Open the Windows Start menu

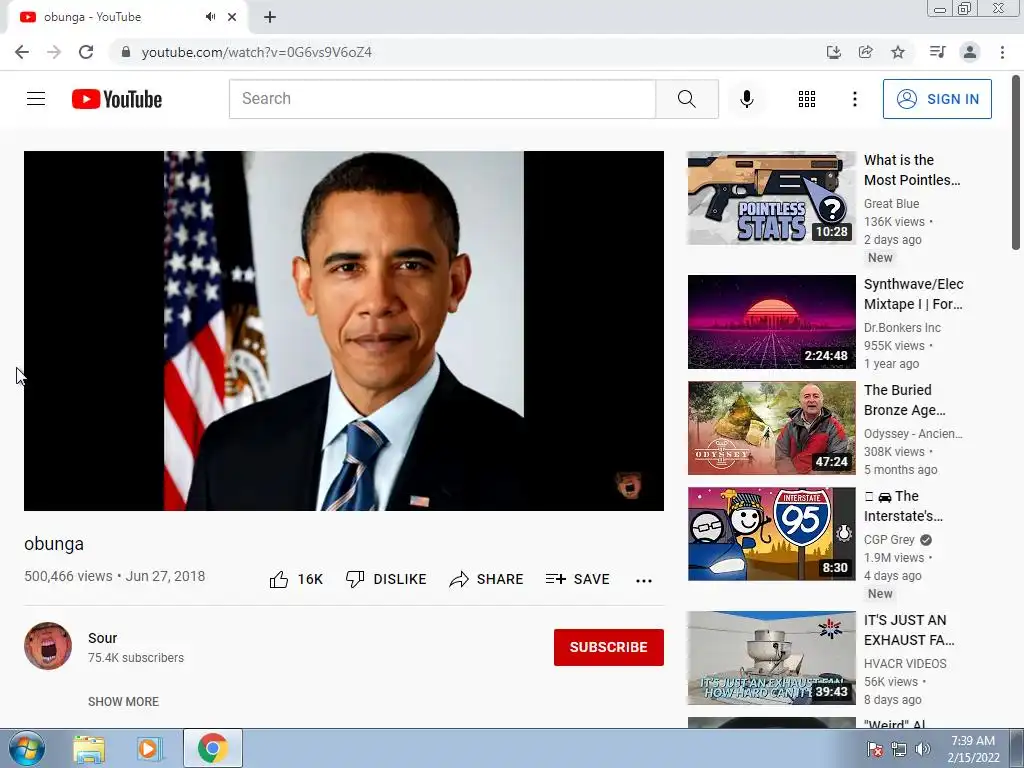click(27, 748)
